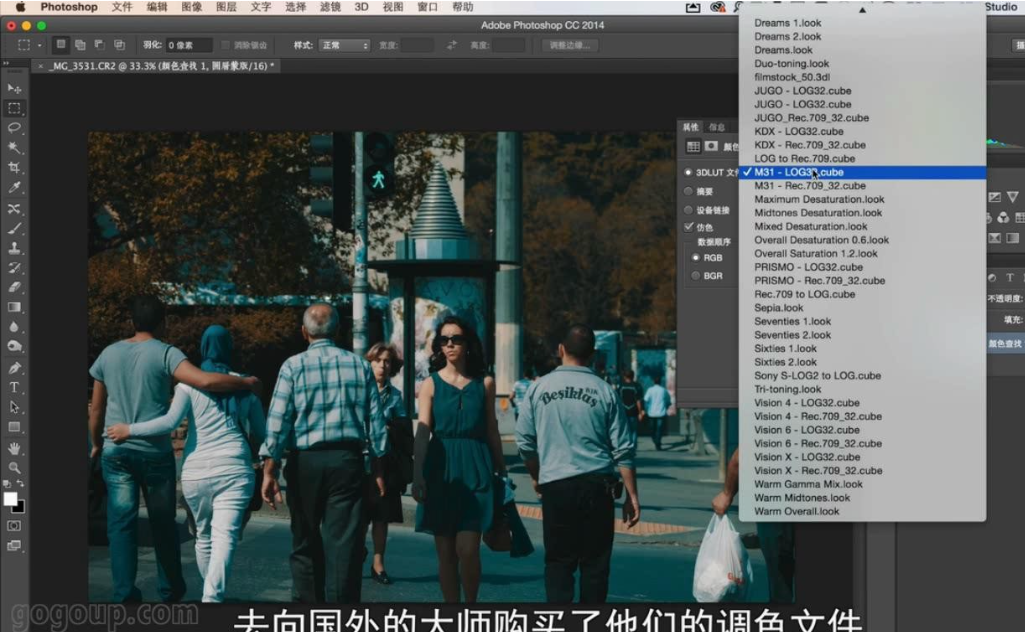Select the Move tool in the toolbar
The height and width of the screenshot is (632, 1025).
14,89
